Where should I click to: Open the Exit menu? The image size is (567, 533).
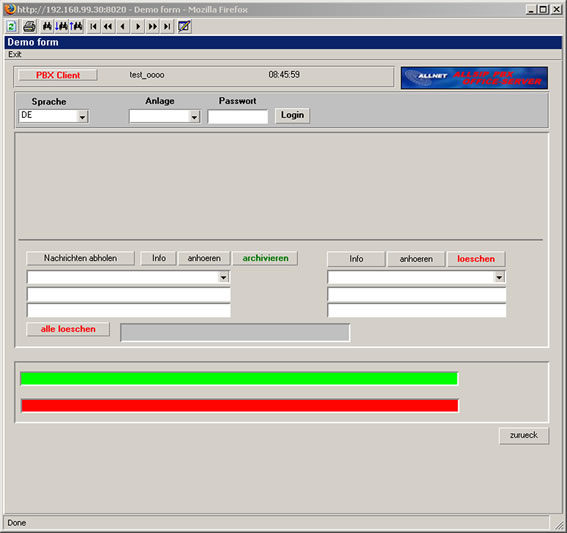coord(15,54)
